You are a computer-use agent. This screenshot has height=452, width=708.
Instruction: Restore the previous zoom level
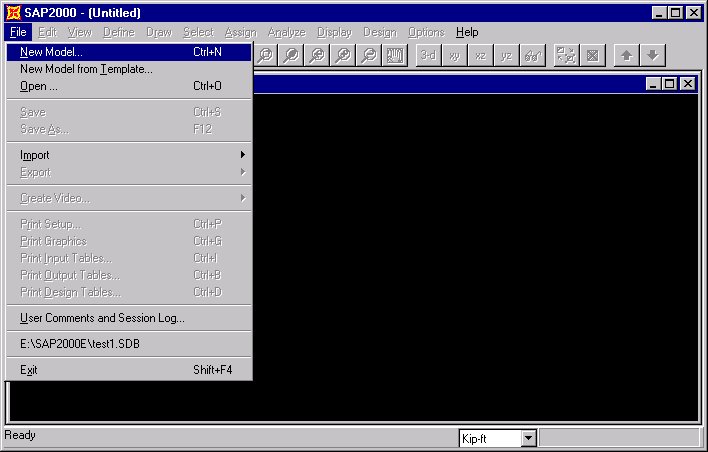pyautogui.click(x=317, y=55)
